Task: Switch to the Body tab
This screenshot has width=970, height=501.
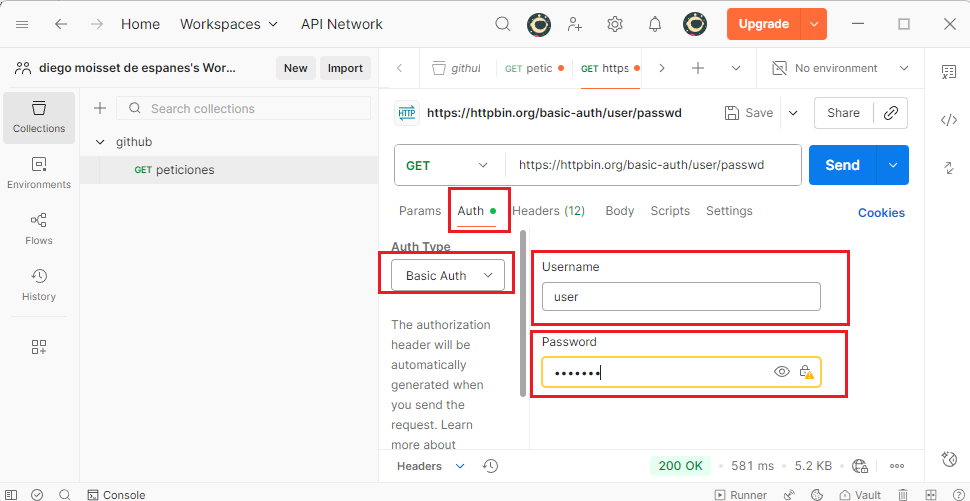Action: 620,211
